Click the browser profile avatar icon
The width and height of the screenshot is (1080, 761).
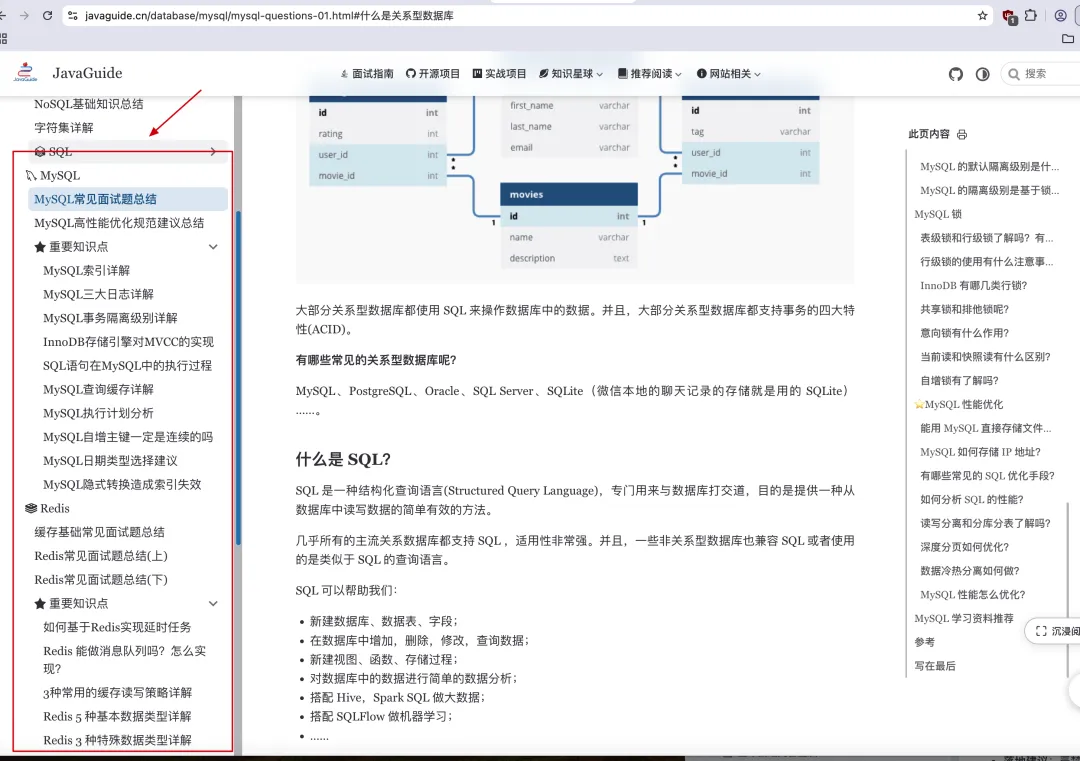point(1060,16)
